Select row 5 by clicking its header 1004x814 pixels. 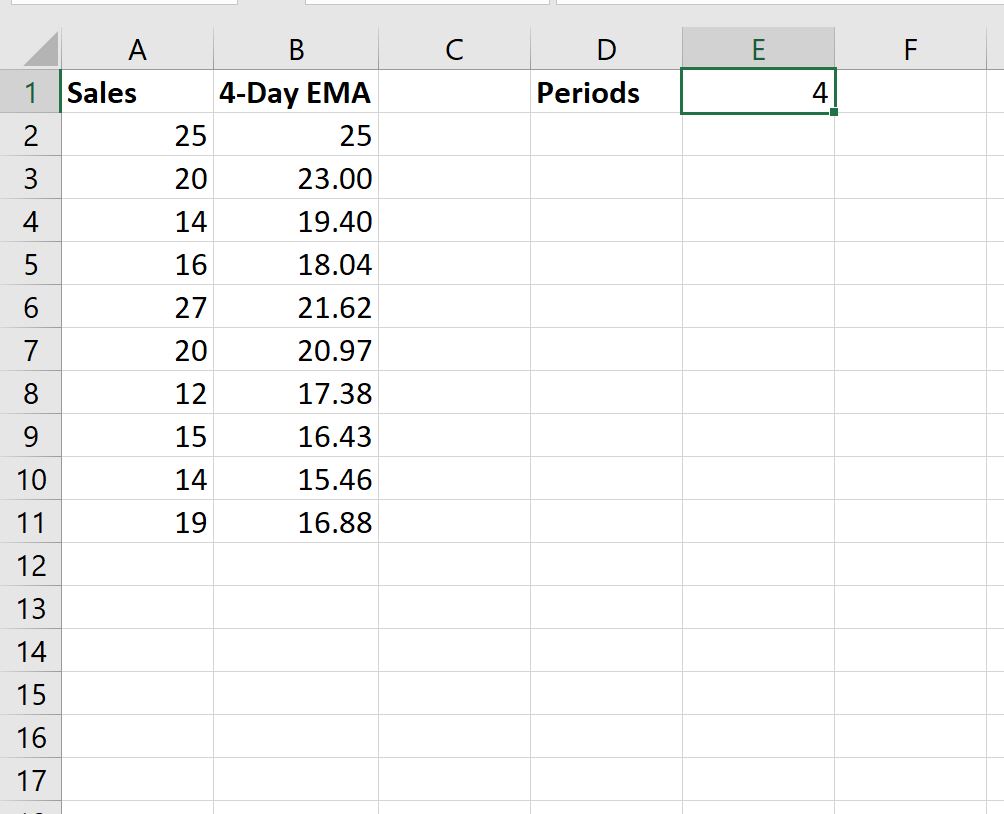tap(32, 264)
